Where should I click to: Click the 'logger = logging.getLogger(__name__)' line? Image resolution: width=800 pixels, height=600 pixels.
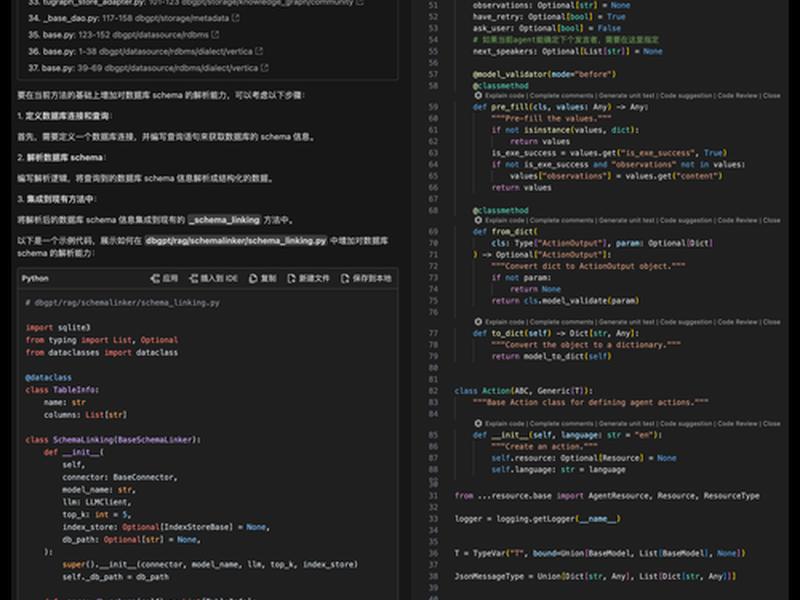click(537, 519)
